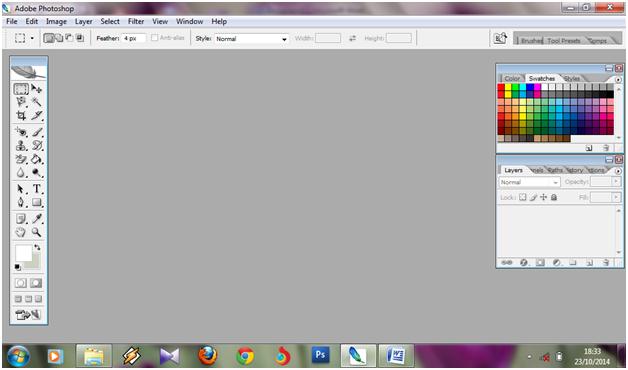Select the Hand tool
628x370 pixels.
click(x=21, y=232)
